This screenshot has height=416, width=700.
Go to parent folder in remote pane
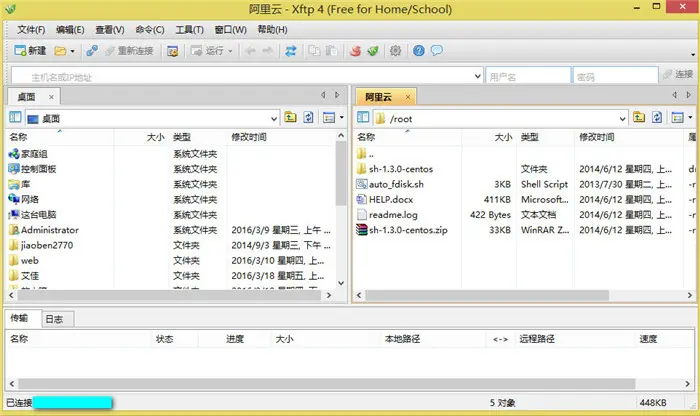pyautogui.click(x=639, y=117)
